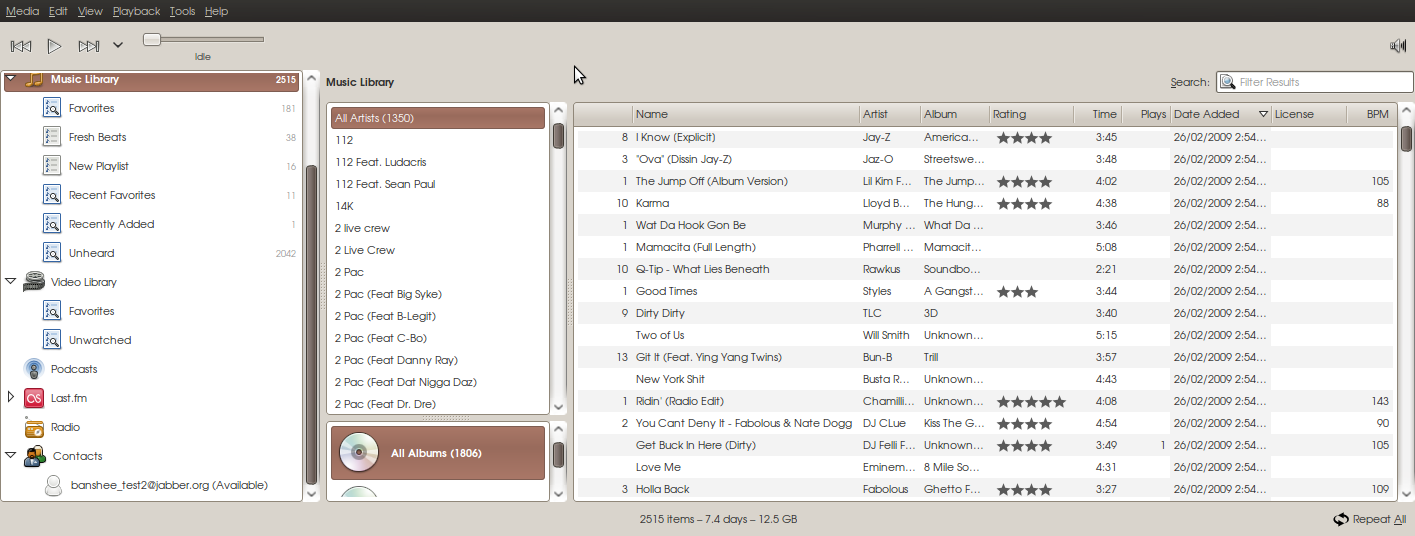
Task: Start playback with the Play button
Action: tap(55, 46)
